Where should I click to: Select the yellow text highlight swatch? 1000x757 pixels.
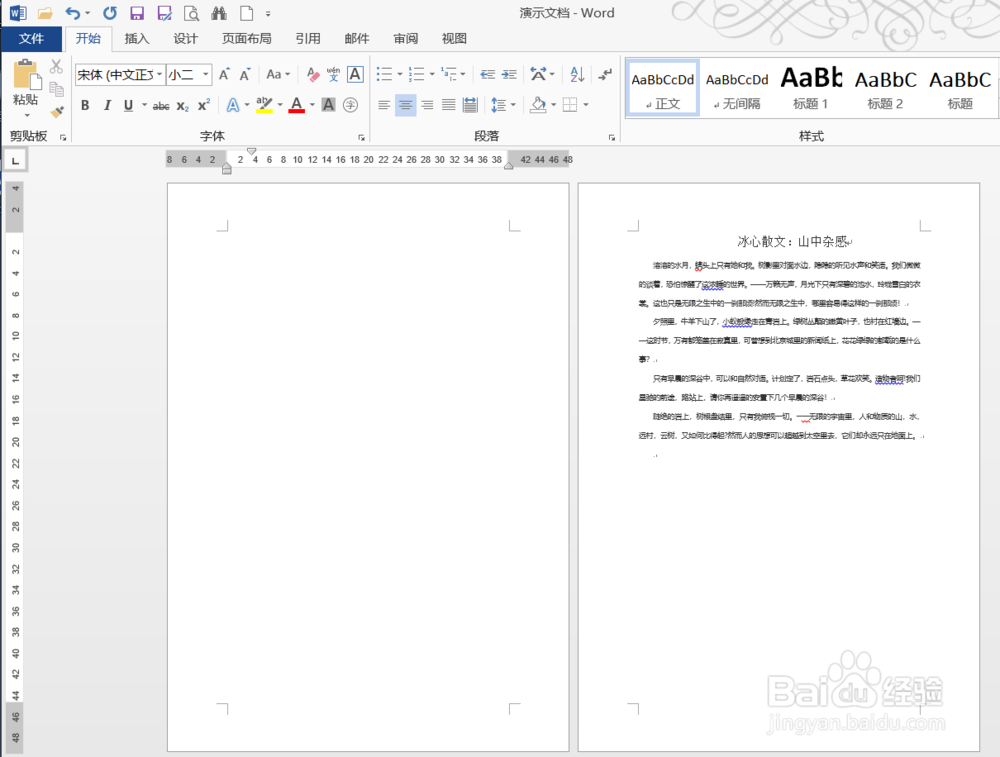[x=262, y=110]
